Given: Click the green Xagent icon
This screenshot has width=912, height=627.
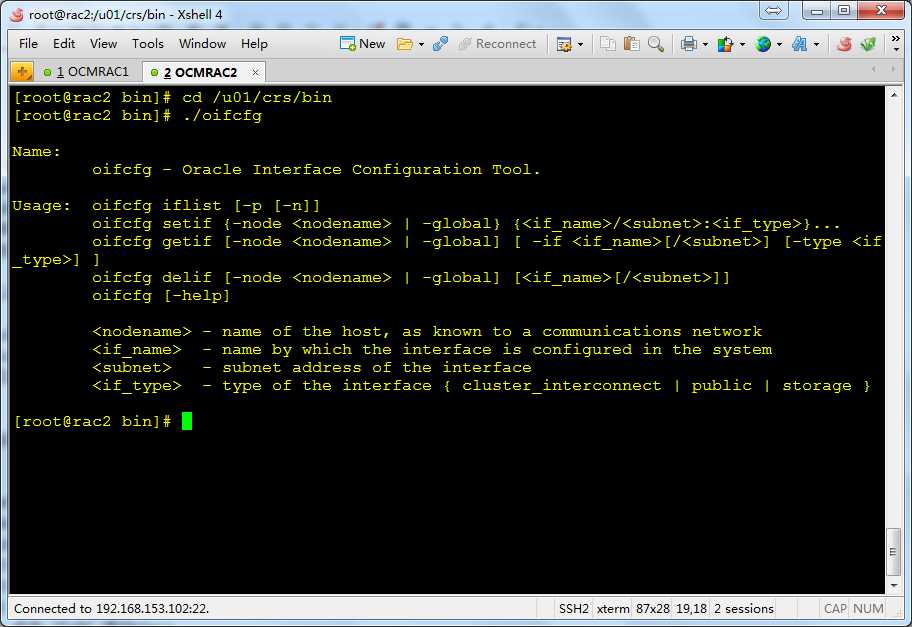Looking at the screenshot, I should click(x=868, y=44).
